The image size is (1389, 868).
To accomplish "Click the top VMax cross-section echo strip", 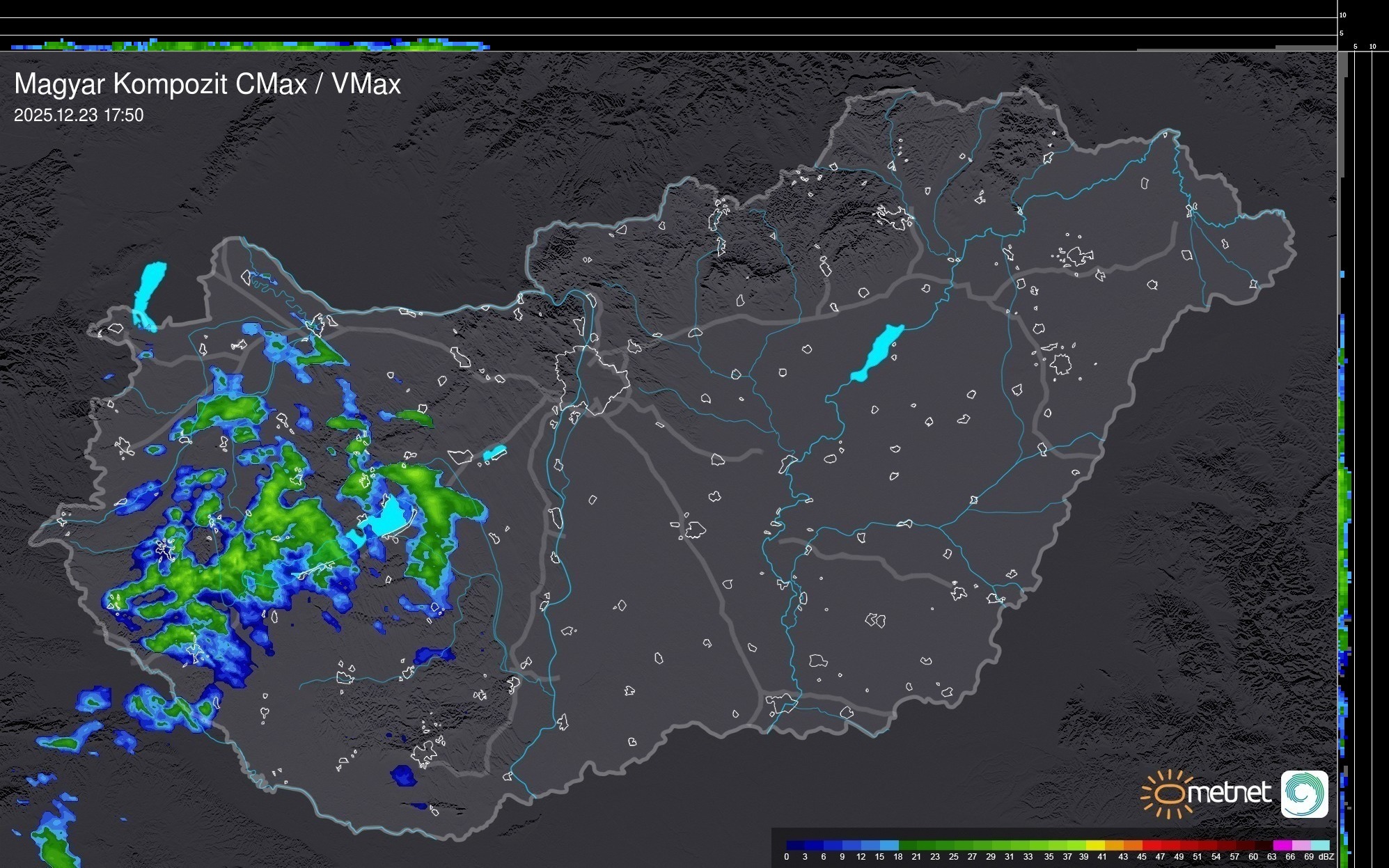I will (x=251, y=45).
